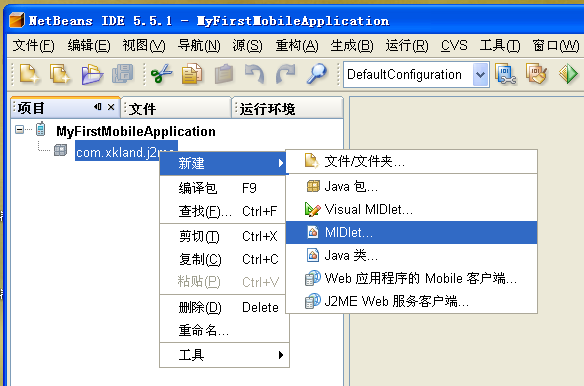Screen dimensions: 584x386
Task: Click the Open Project folder icon
Action: click(92, 74)
